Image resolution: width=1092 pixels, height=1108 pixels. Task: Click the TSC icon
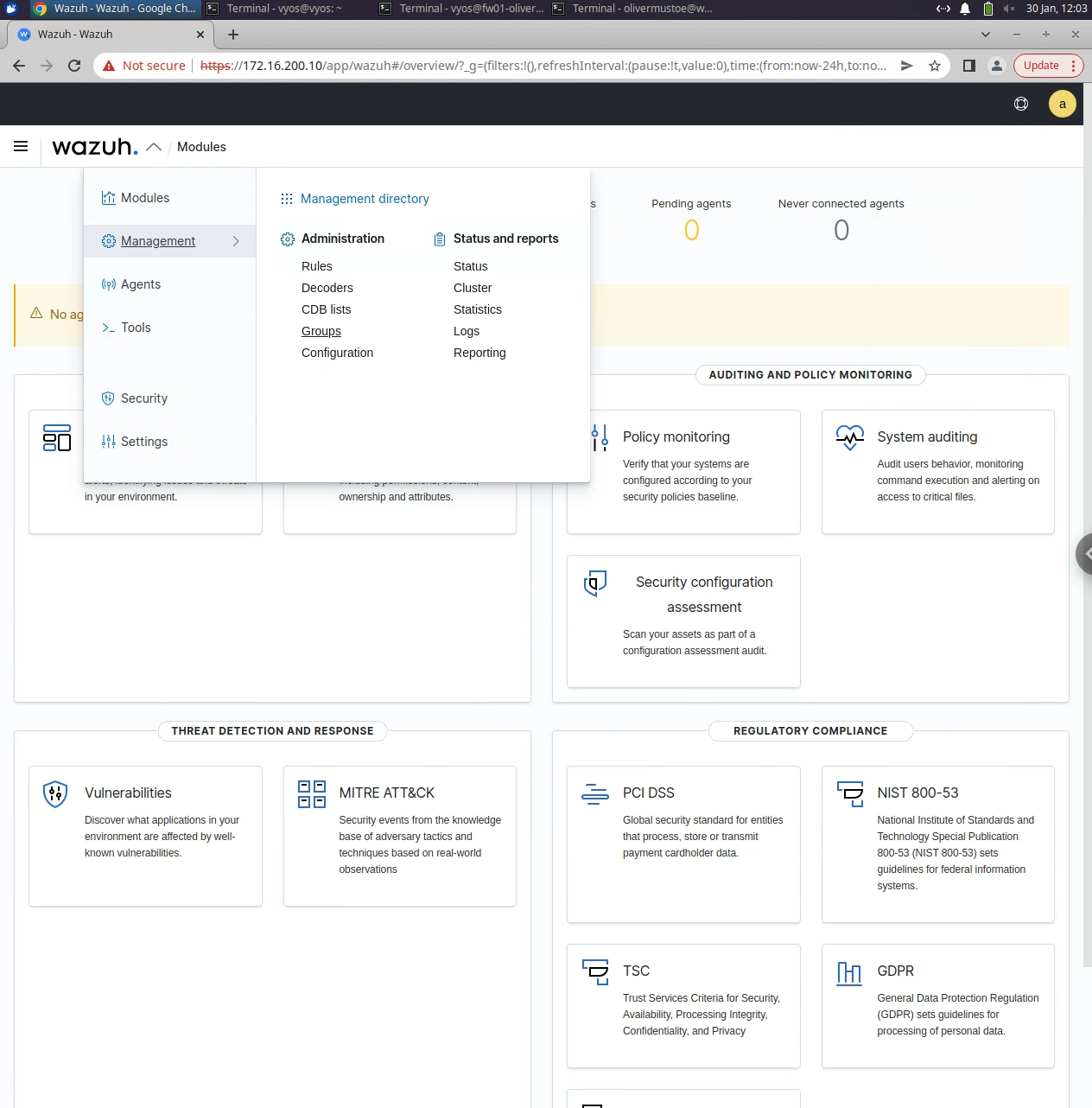coord(595,971)
